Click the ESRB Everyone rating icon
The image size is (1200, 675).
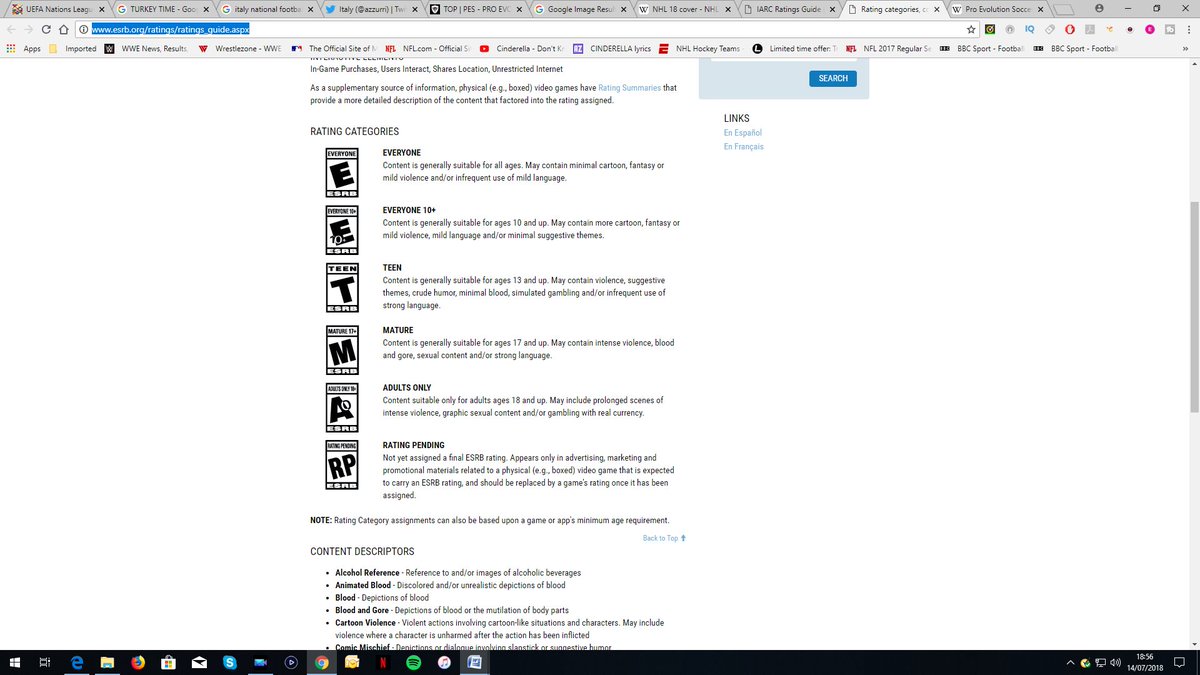[343, 172]
